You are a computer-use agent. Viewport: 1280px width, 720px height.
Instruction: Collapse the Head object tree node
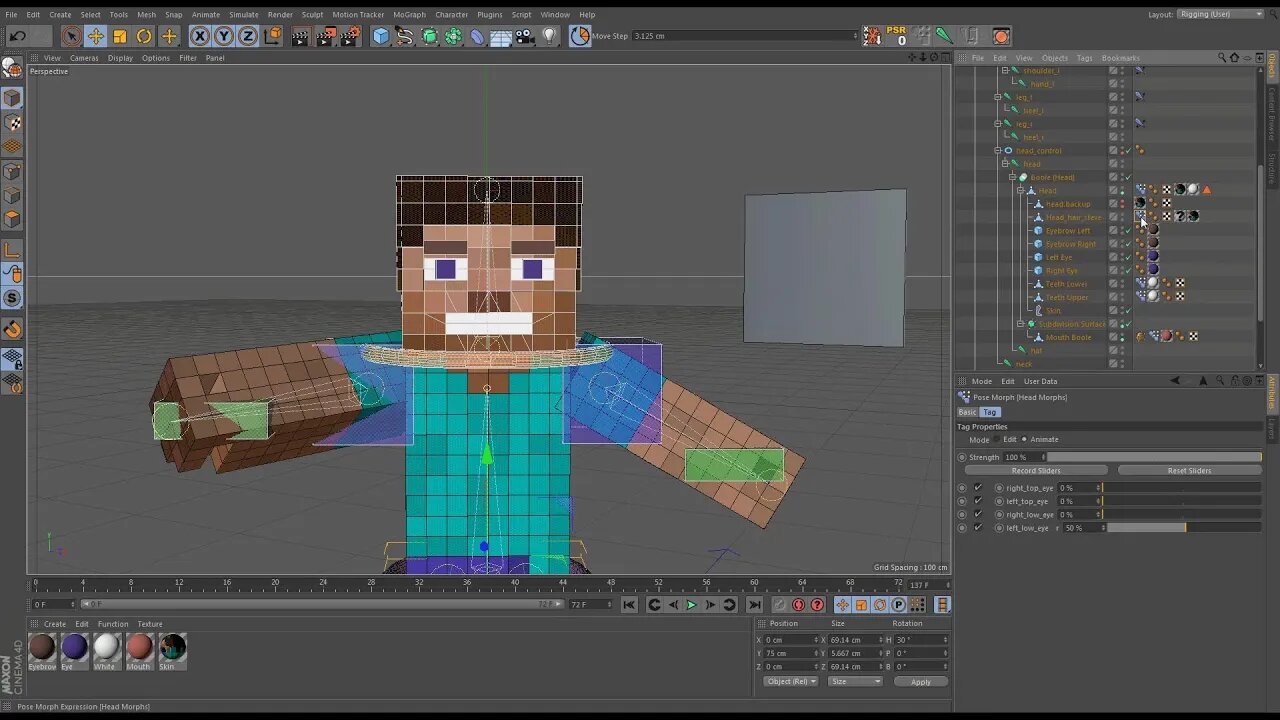click(x=1020, y=191)
